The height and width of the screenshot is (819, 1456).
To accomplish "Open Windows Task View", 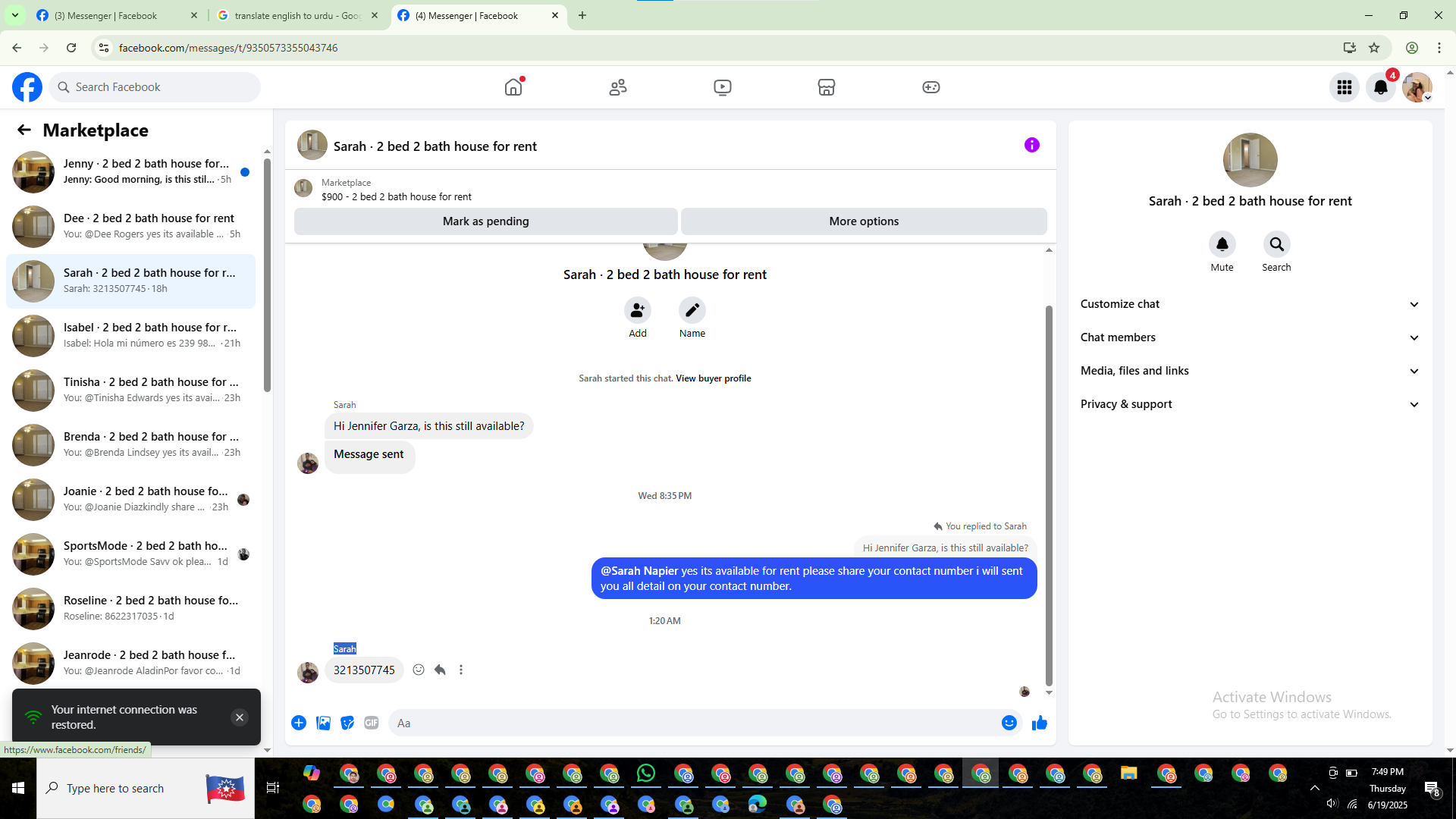I will (x=273, y=788).
